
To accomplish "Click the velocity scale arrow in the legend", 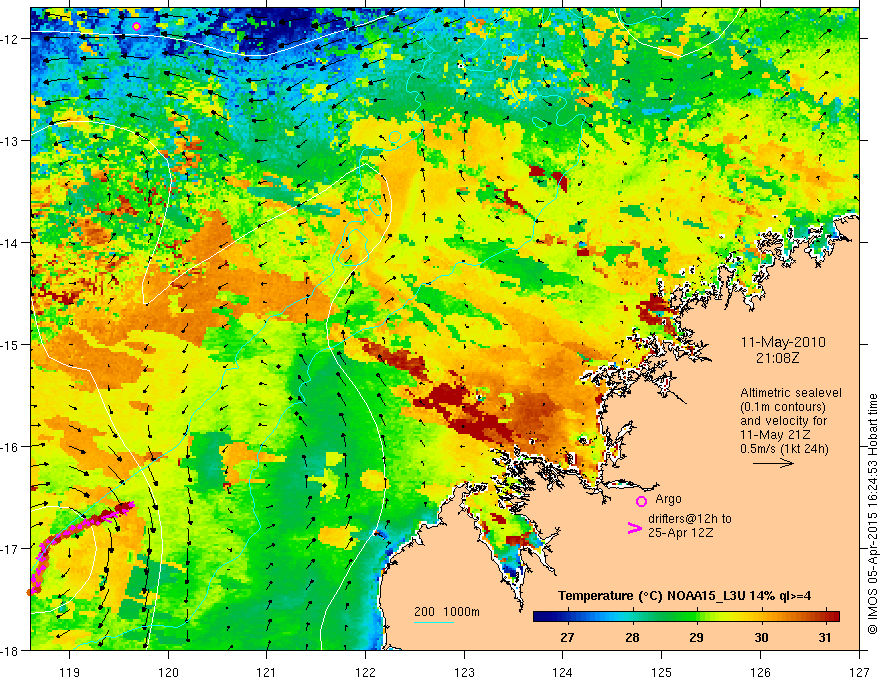I will pos(773,463).
